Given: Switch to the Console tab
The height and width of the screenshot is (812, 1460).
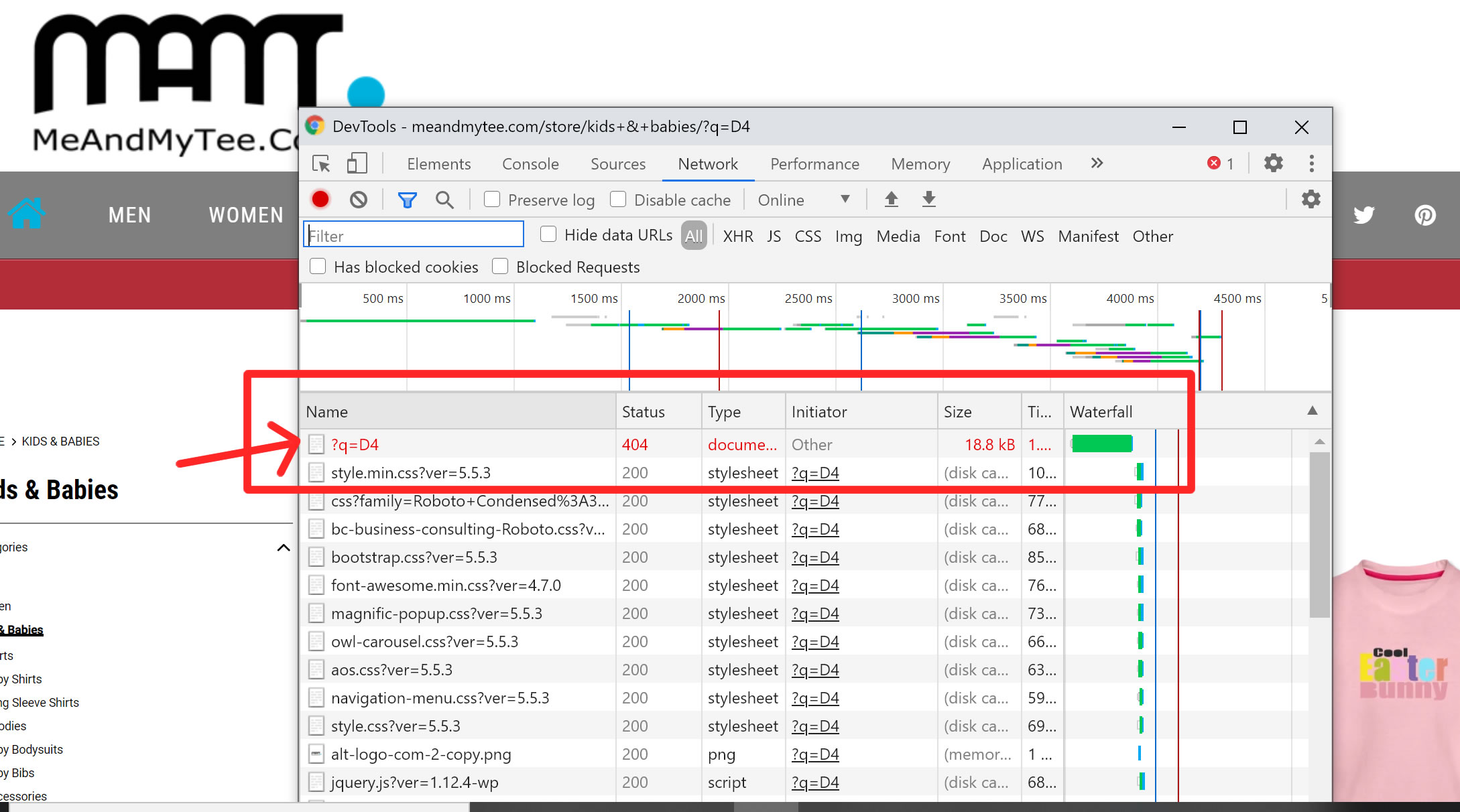Looking at the screenshot, I should click(x=530, y=164).
